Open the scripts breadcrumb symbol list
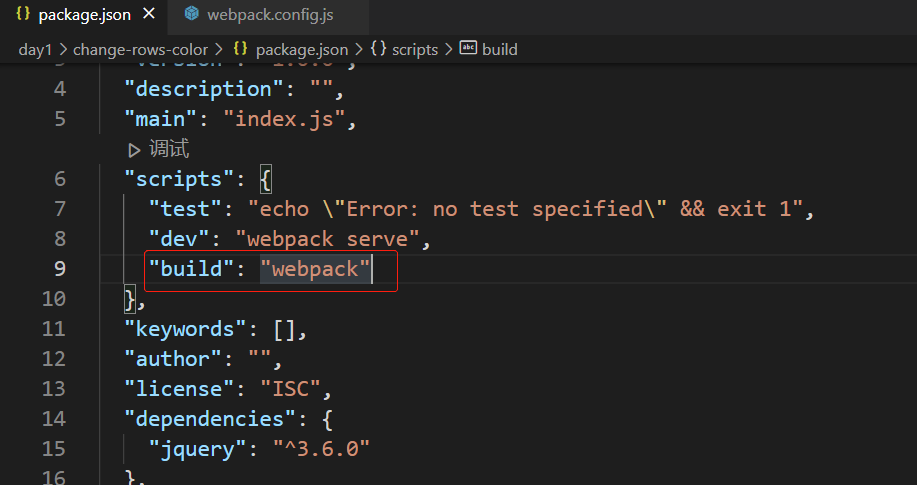Screen dimensions: 917x485 coord(414,49)
